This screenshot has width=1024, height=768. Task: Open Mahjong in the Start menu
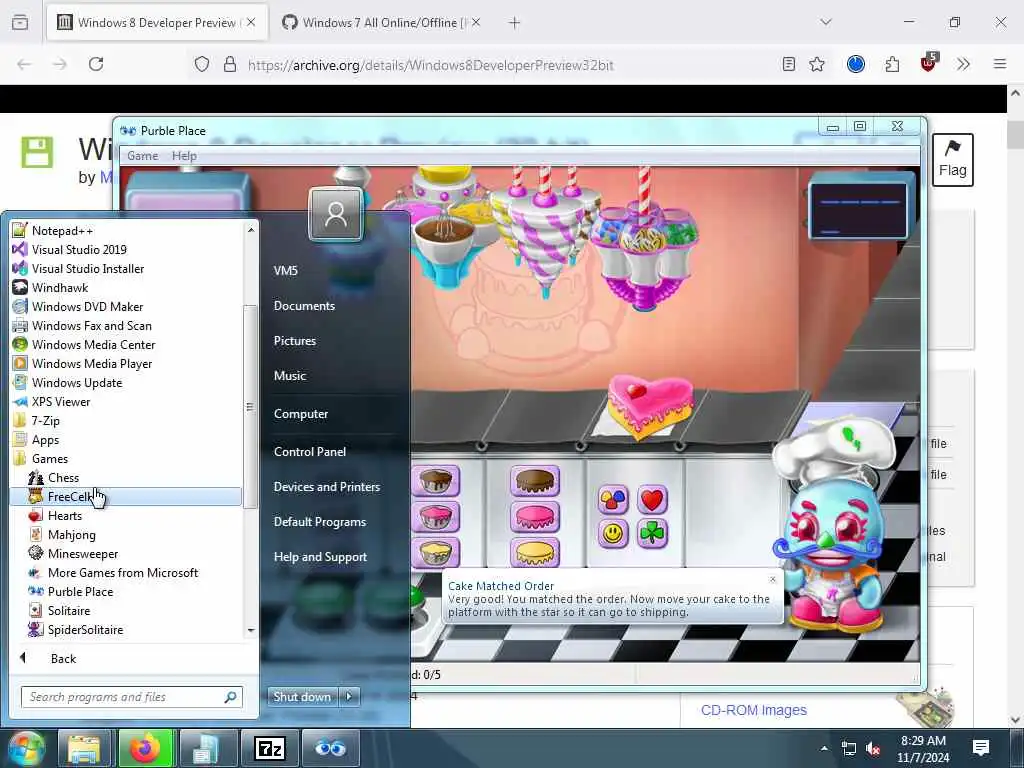click(x=125, y=534)
